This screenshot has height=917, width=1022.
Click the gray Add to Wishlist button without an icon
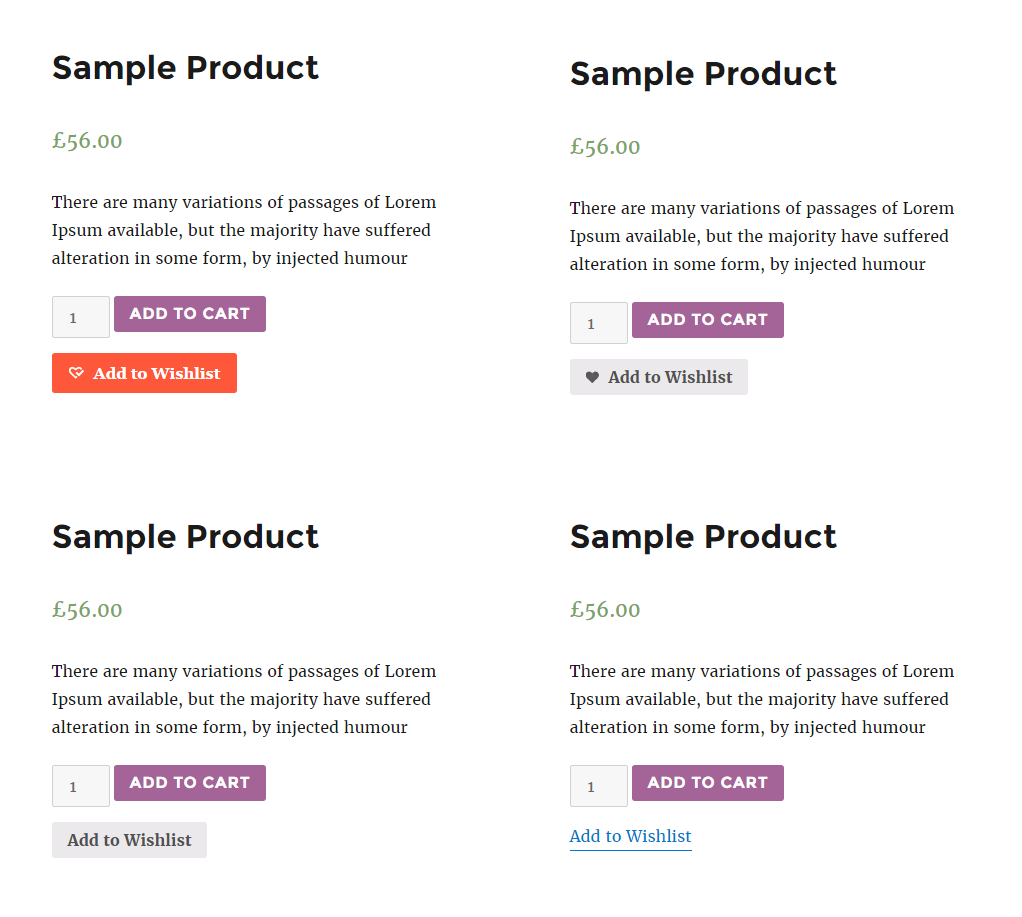tap(129, 839)
